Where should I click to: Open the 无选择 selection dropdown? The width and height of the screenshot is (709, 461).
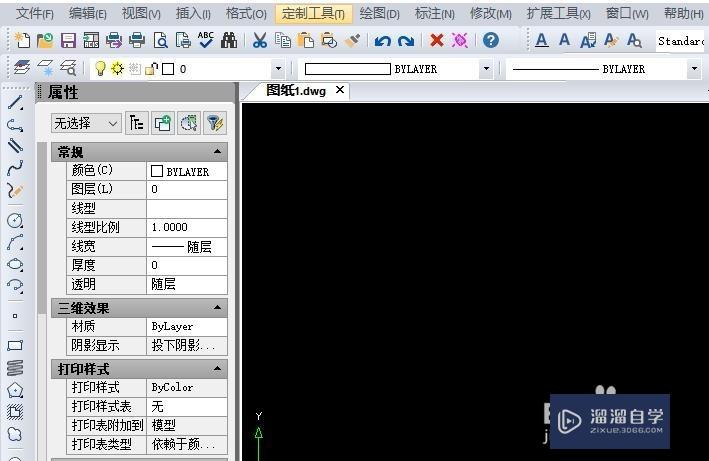(86, 123)
